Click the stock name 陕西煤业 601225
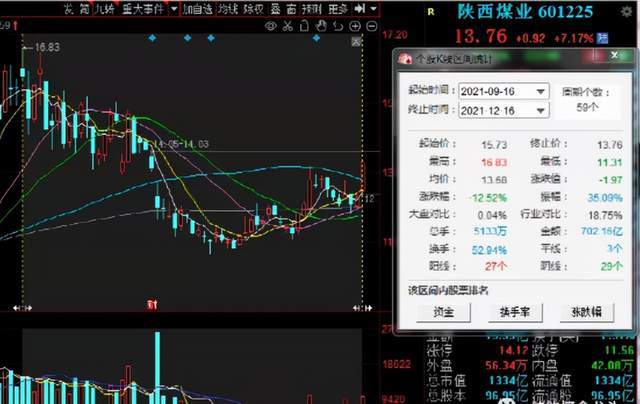This screenshot has height=404, width=640. click(525, 11)
